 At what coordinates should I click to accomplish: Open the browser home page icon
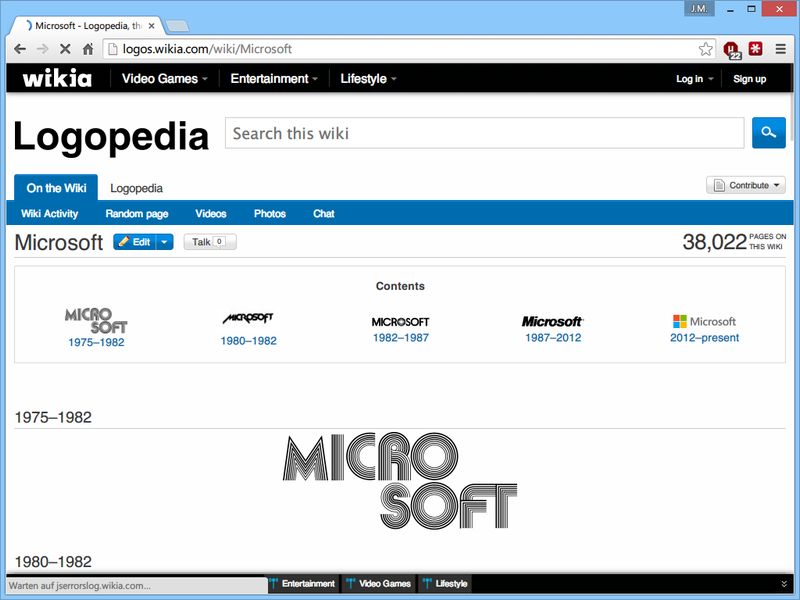click(88, 49)
